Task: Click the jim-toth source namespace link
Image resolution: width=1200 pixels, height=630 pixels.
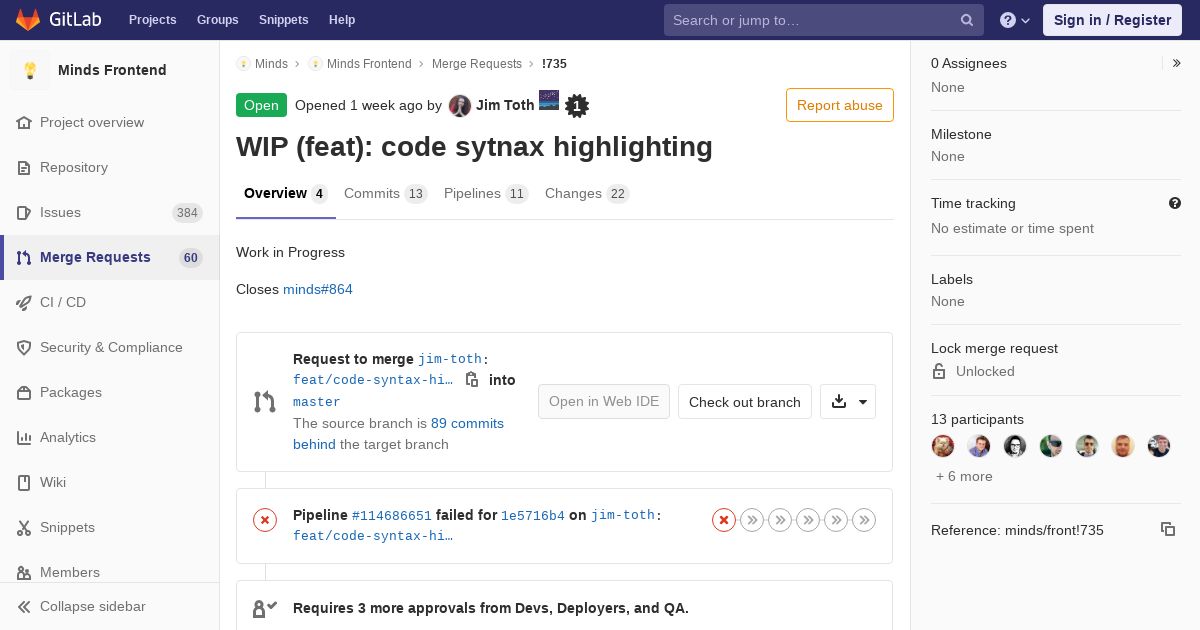Action: 450,359
